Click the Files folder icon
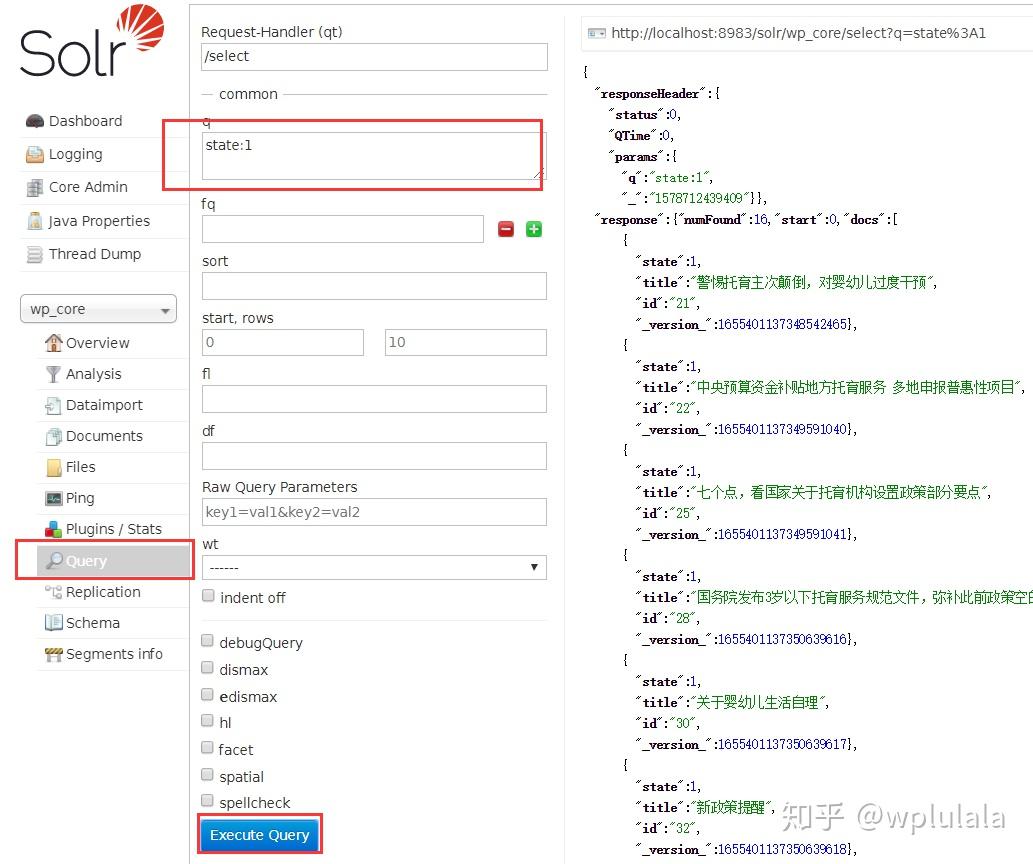Viewport: 1033px width, 864px height. point(54,467)
